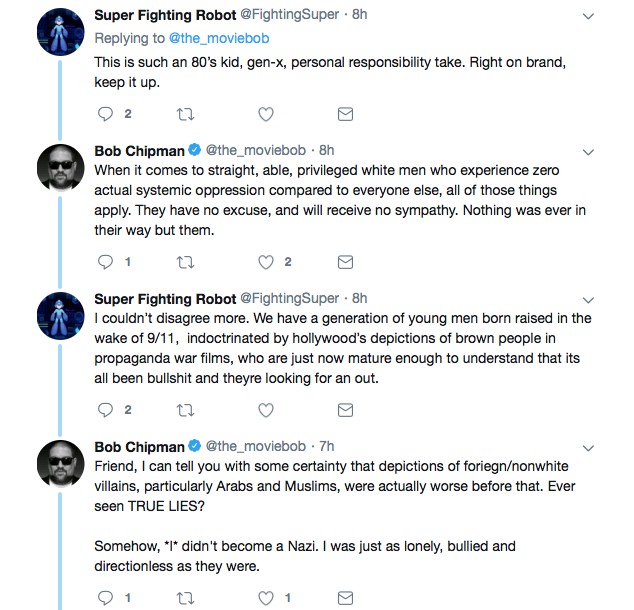Image resolution: width=634 pixels, height=610 pixels.
Task: Send the first tweet via direct message
Action: [x=345, y=114]
